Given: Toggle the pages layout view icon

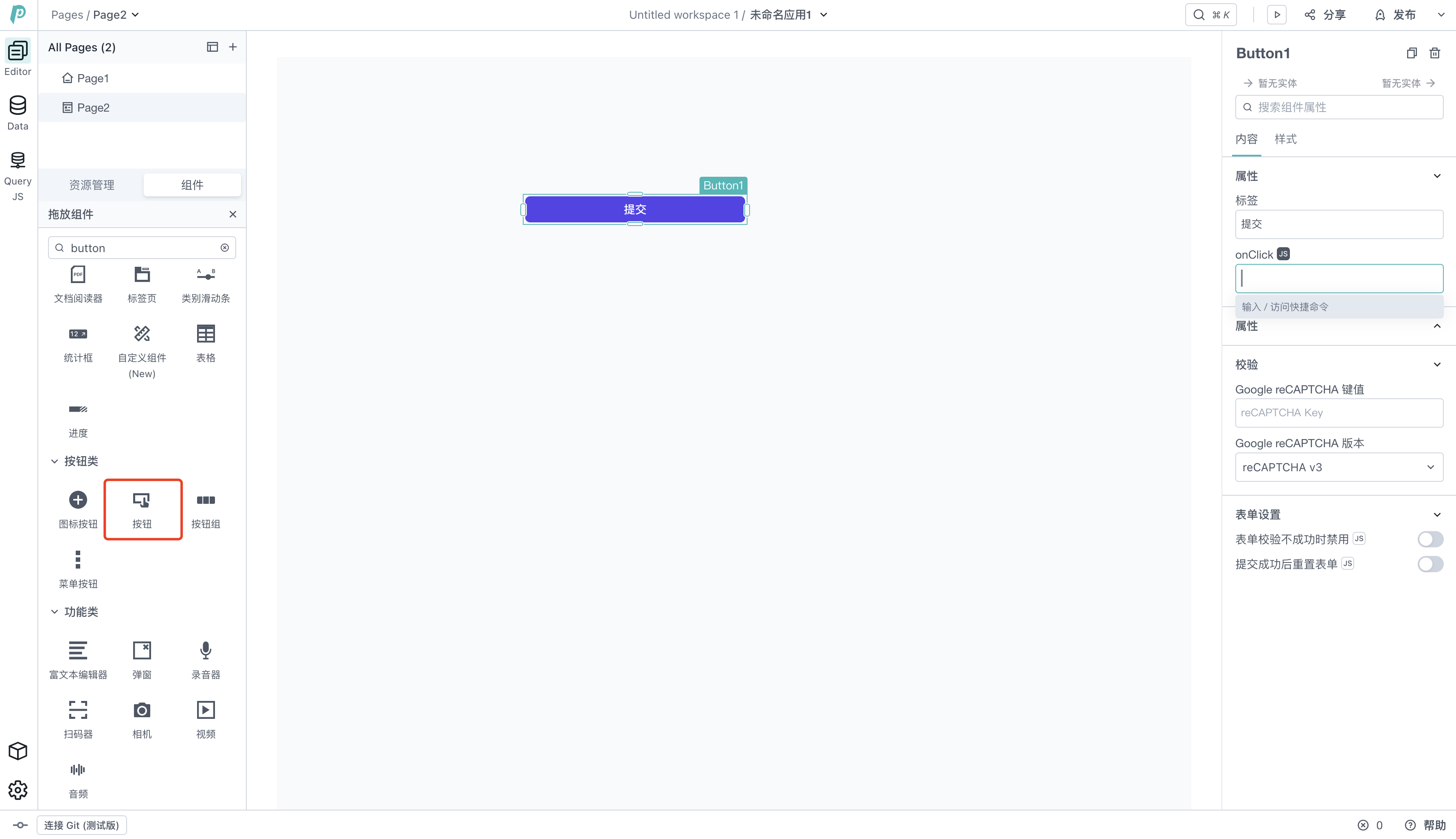Looking at the screenshot, I should point(213,47).
